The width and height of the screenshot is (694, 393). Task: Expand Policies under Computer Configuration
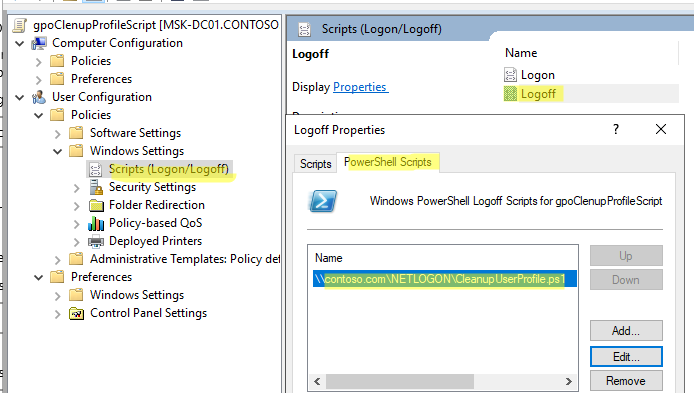39,62
